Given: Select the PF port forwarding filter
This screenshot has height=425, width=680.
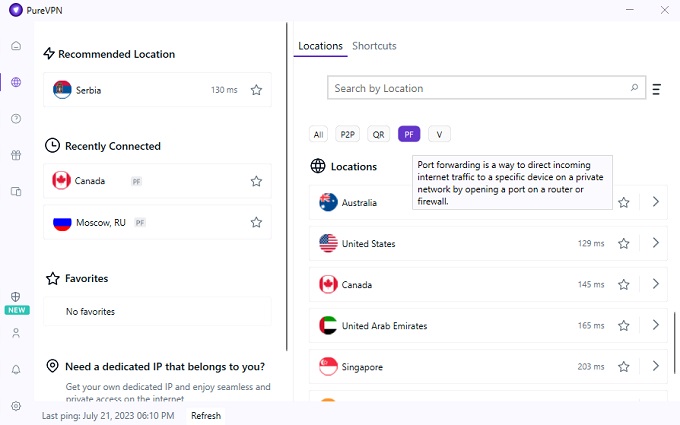Looking at the screenshot, I should 409,134.
